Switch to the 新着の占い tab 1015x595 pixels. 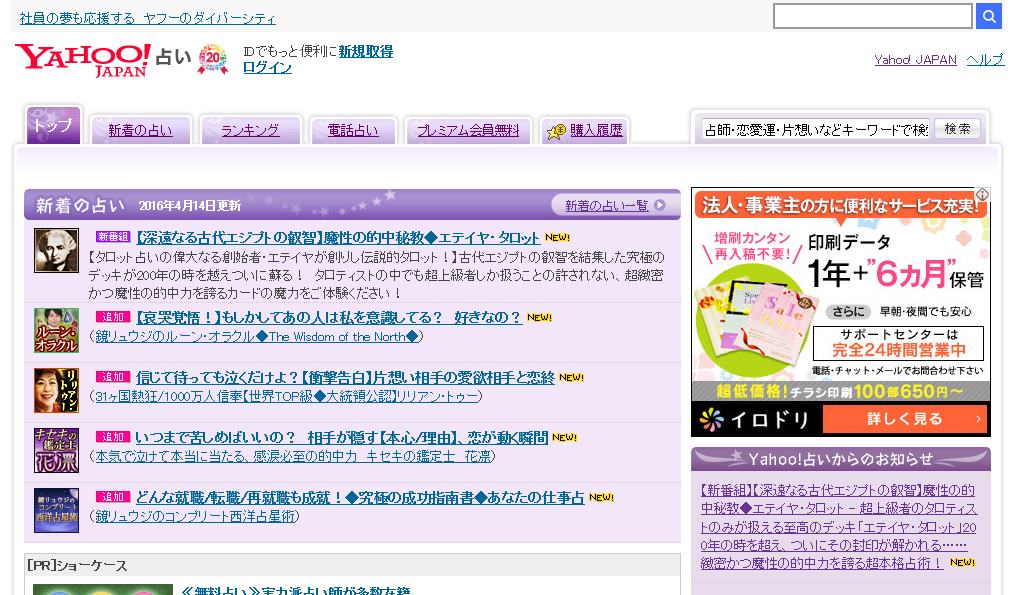coord(140,130)
